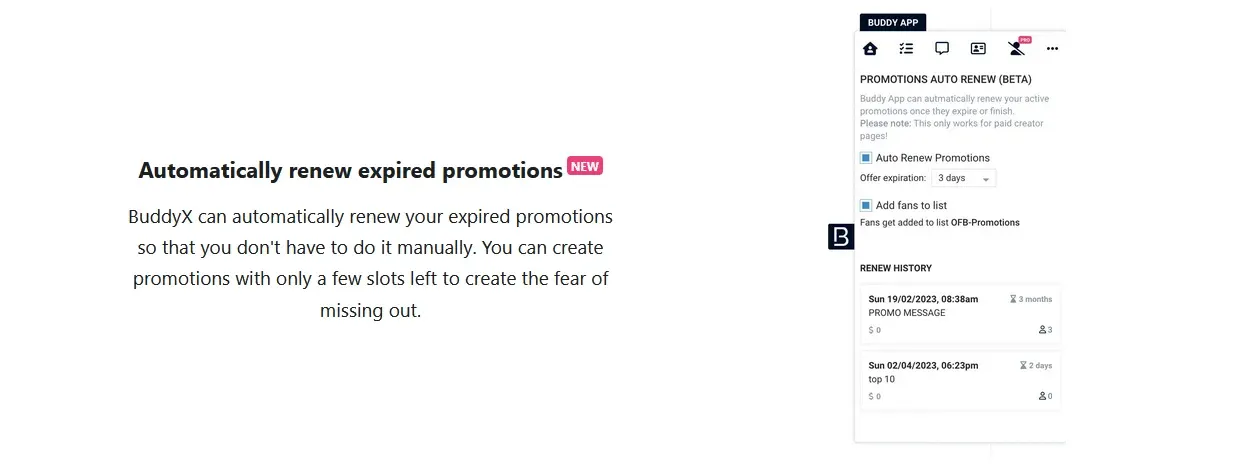Open the PROMO MESSAGE renew history entry
This screenshot has height=469, width=1255.
pos(960,314)
